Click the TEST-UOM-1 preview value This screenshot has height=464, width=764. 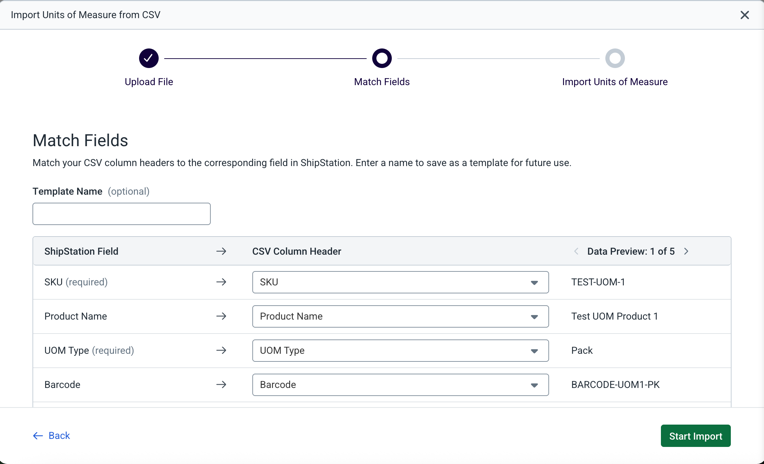(598, 282)
